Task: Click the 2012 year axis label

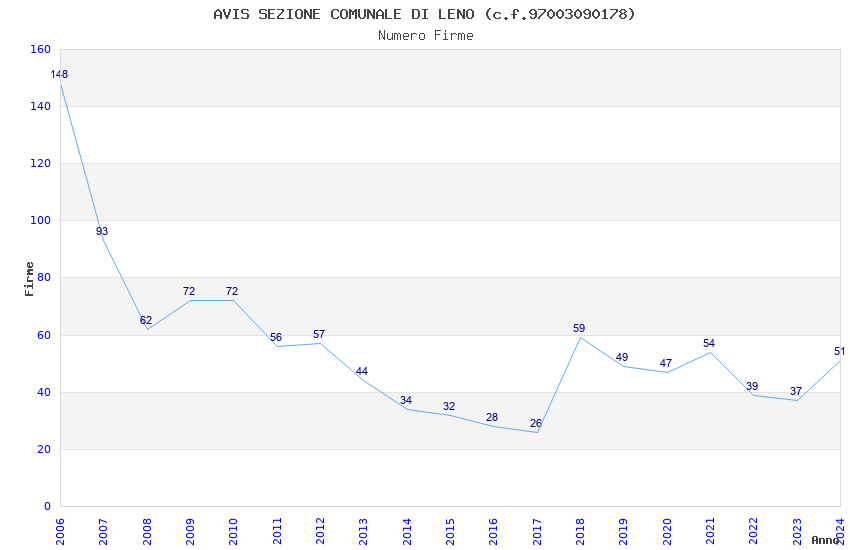Action: [320, 532]
